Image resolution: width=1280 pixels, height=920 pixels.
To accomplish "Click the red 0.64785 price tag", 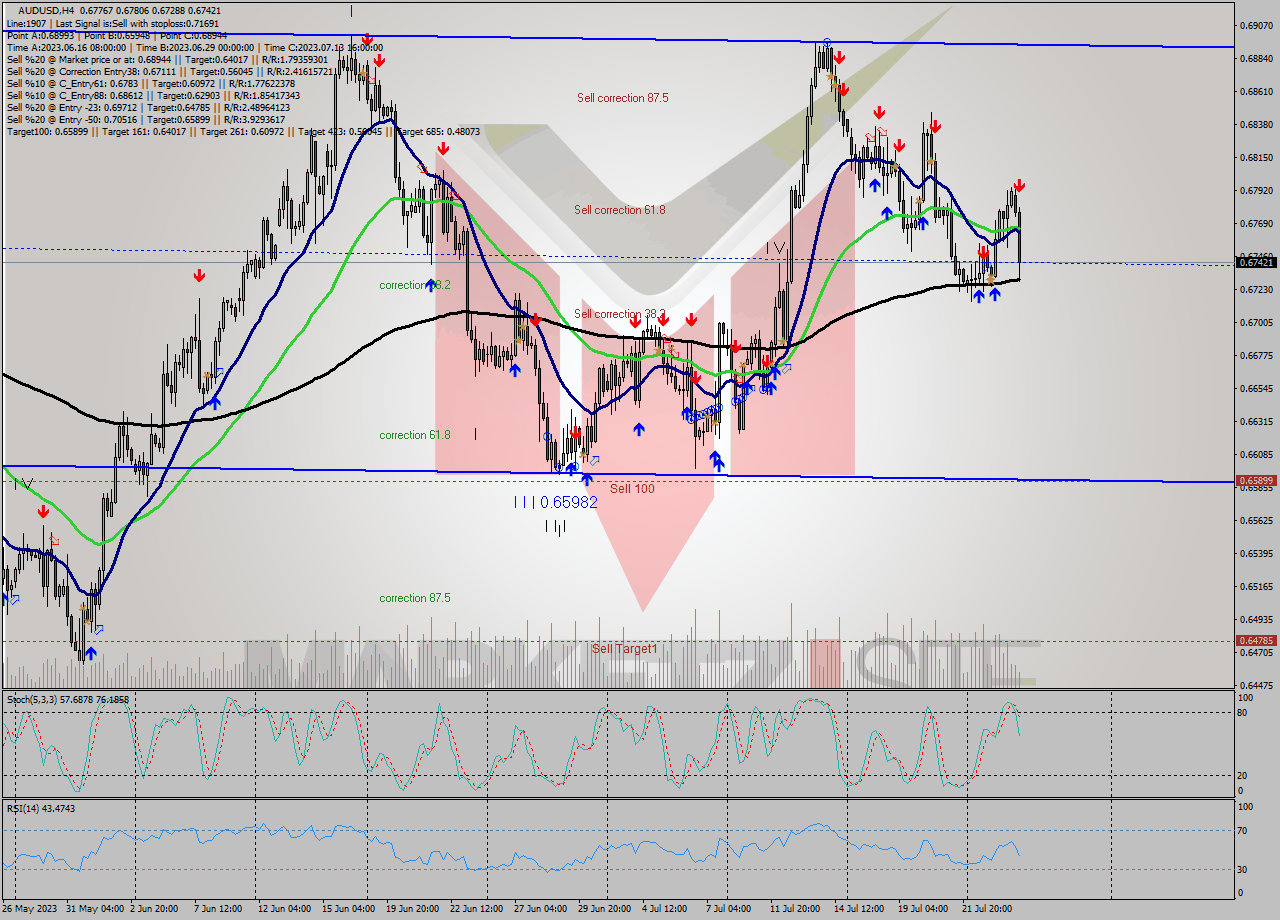I will 1257,640.
